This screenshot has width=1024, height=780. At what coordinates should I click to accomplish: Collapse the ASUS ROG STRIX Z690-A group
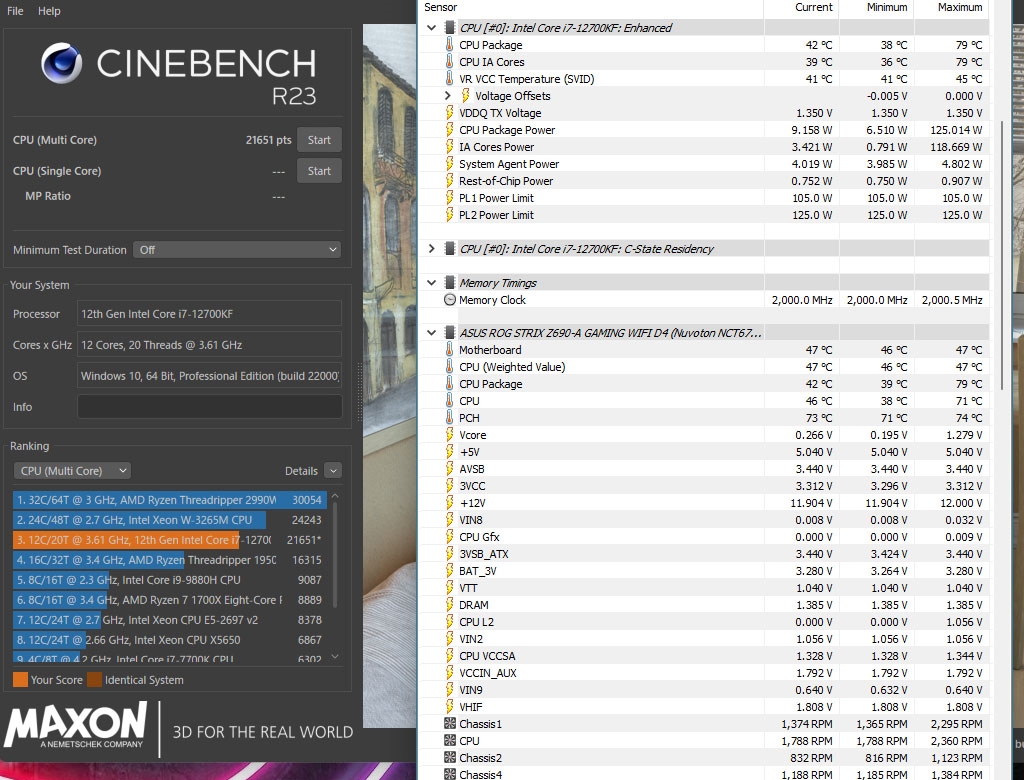pyautogui.click(x=431, y=333)
